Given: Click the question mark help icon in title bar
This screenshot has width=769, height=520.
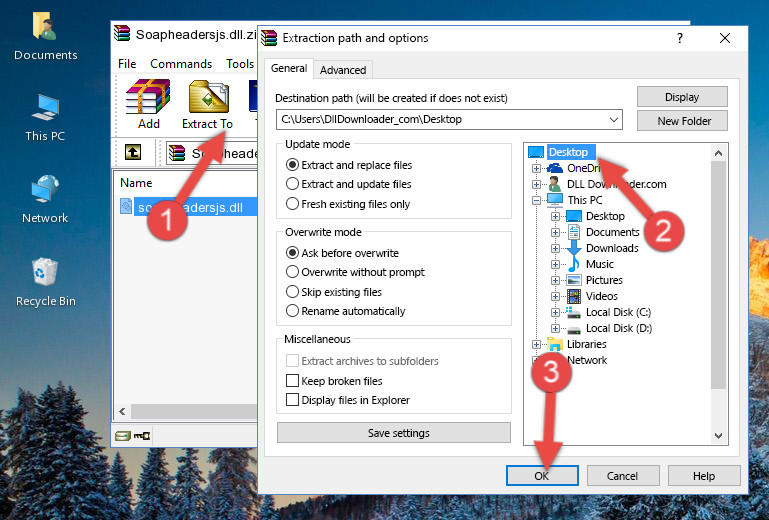Looking at the screenshot, I should pyautogui.click(x=680, y=38).
